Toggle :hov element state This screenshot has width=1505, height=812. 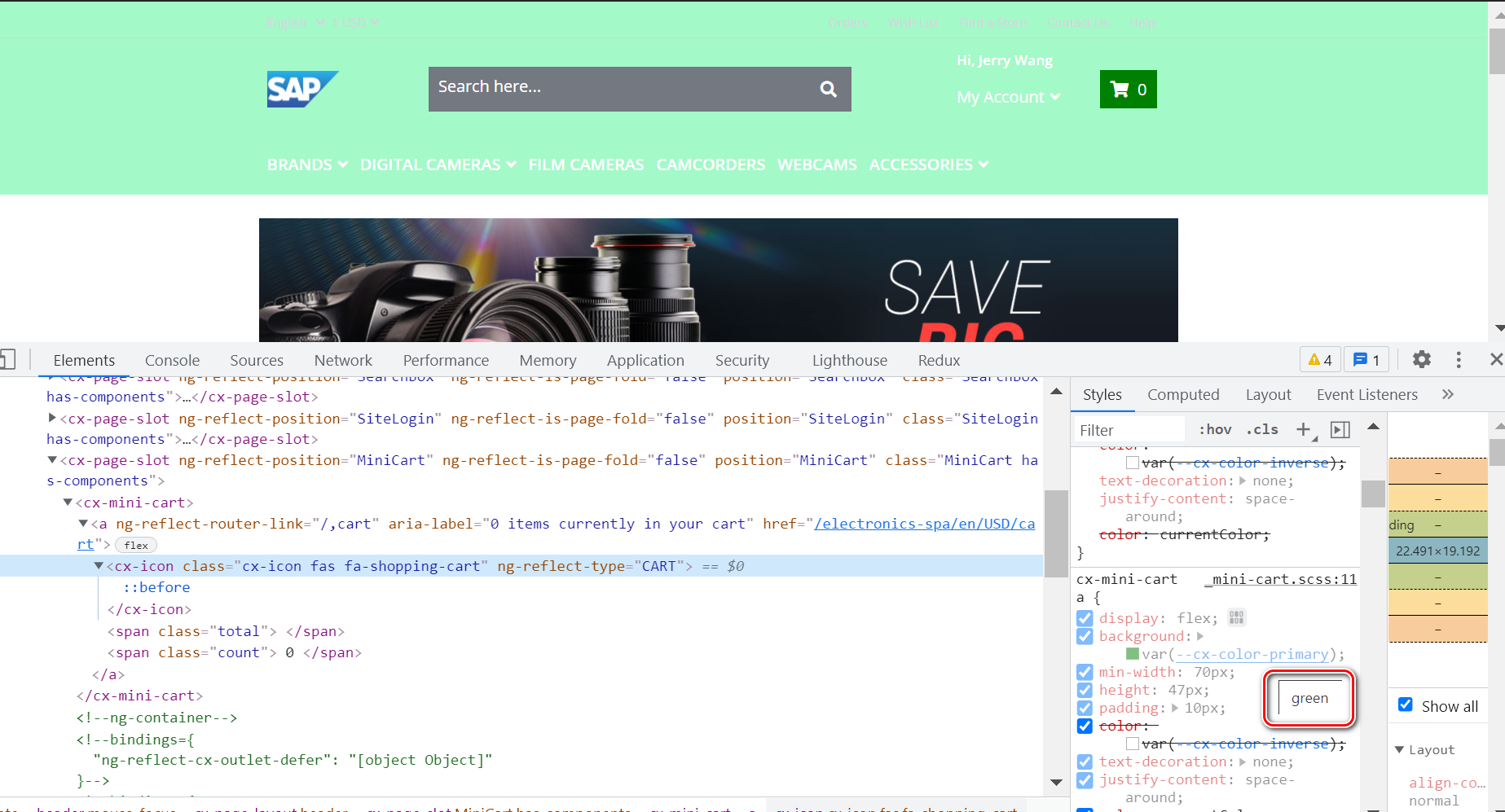[1215, 429]
